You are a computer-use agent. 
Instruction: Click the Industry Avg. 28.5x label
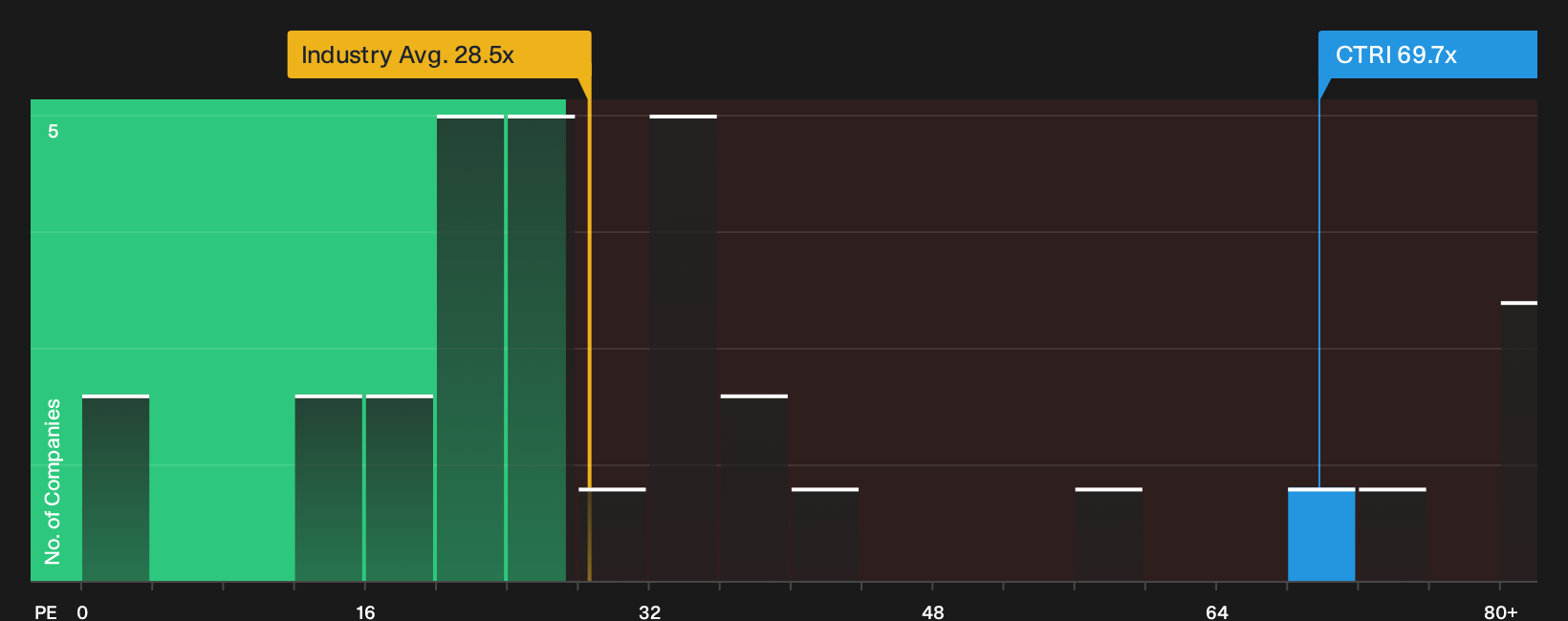tap(439, 54)
